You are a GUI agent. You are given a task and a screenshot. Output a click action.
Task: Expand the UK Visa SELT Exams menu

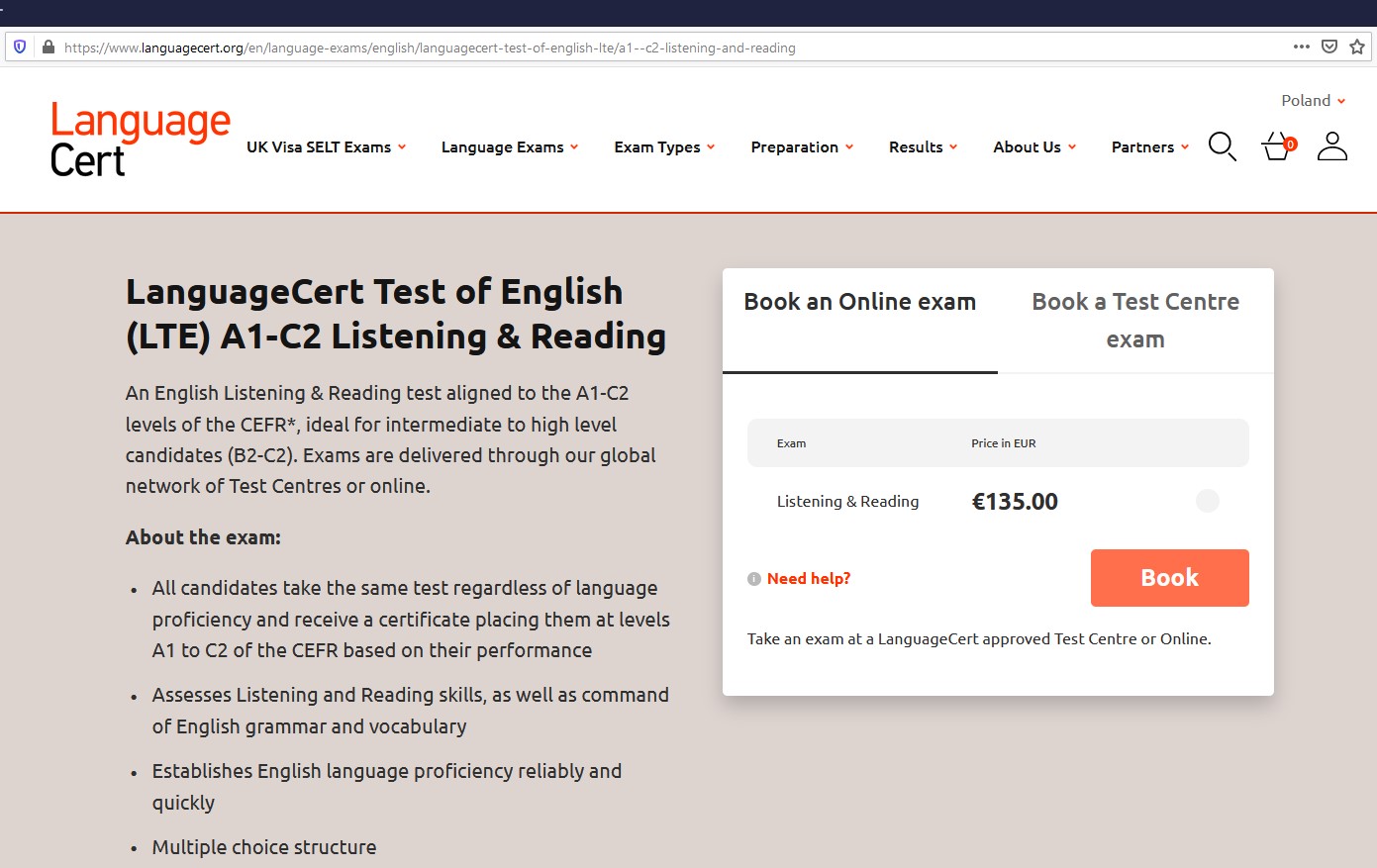click(x=326, y=146)
